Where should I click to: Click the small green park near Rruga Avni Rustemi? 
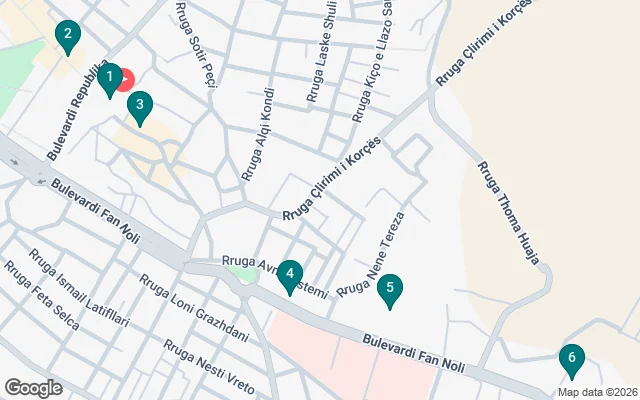[243, 274]
